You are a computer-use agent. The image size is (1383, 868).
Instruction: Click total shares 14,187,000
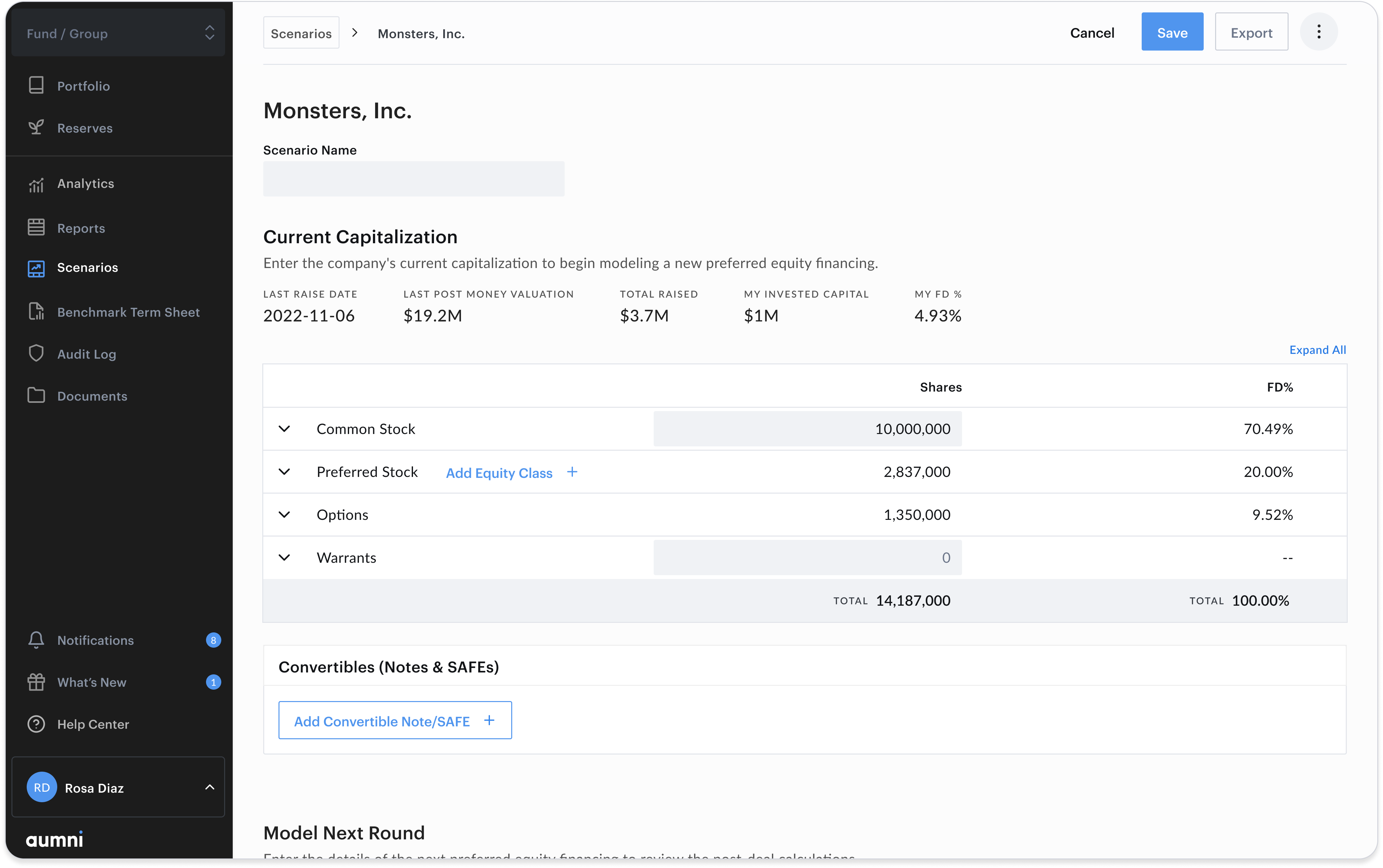pos(913,601)
